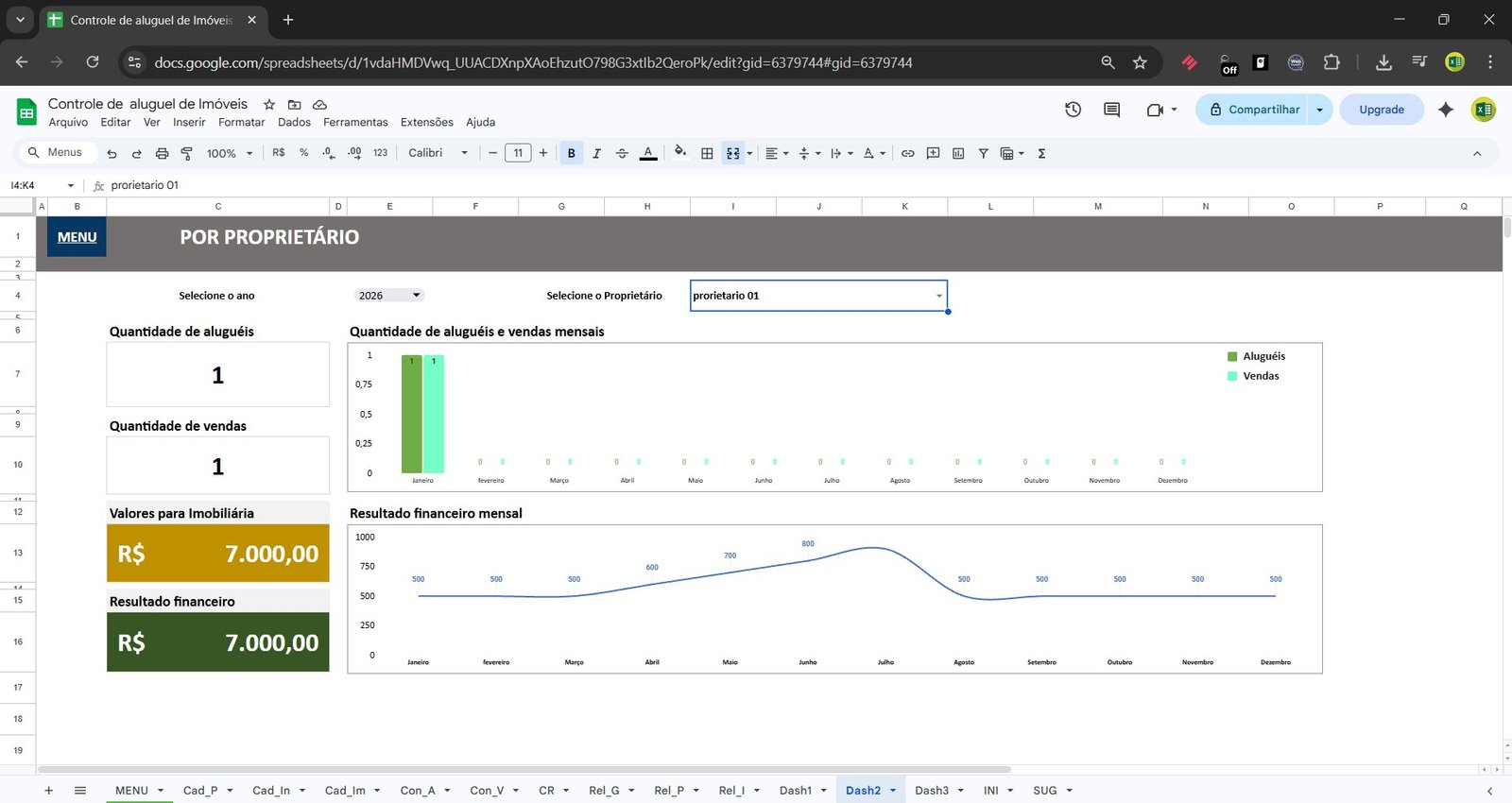The width and height of the screenshot is (1512, 803).
Task: Open the Dados menu
Action: [294, 122]
